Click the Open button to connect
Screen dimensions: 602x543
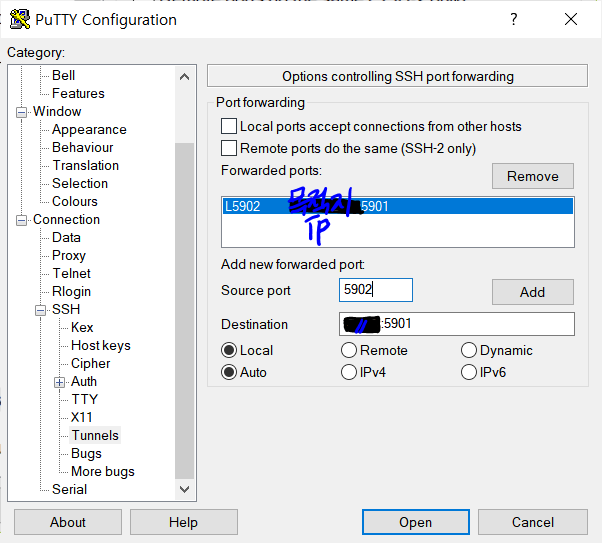[x=415, y=522]
